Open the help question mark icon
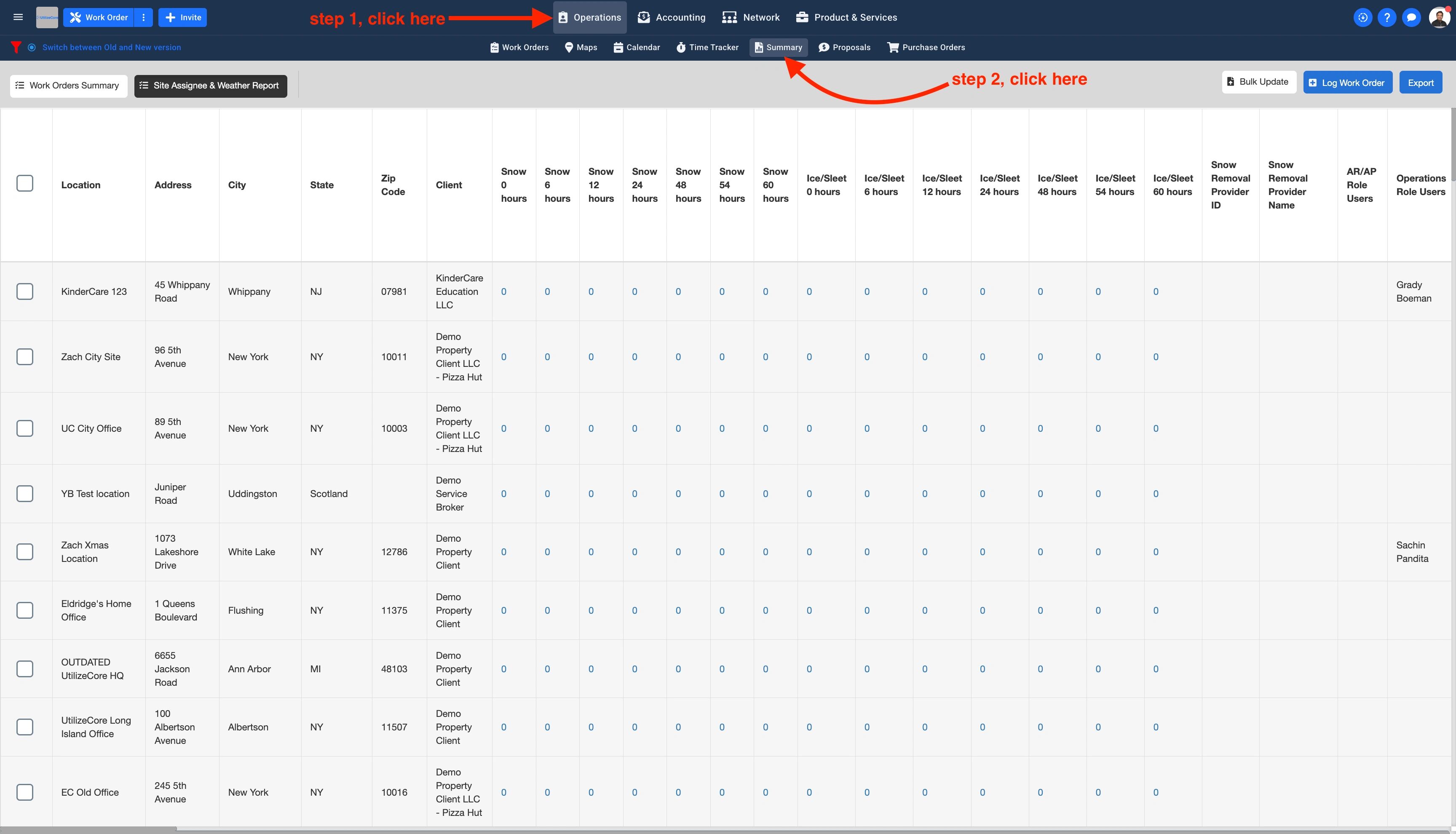This screenshot has height=834, width=1456. click(1386, 17)
